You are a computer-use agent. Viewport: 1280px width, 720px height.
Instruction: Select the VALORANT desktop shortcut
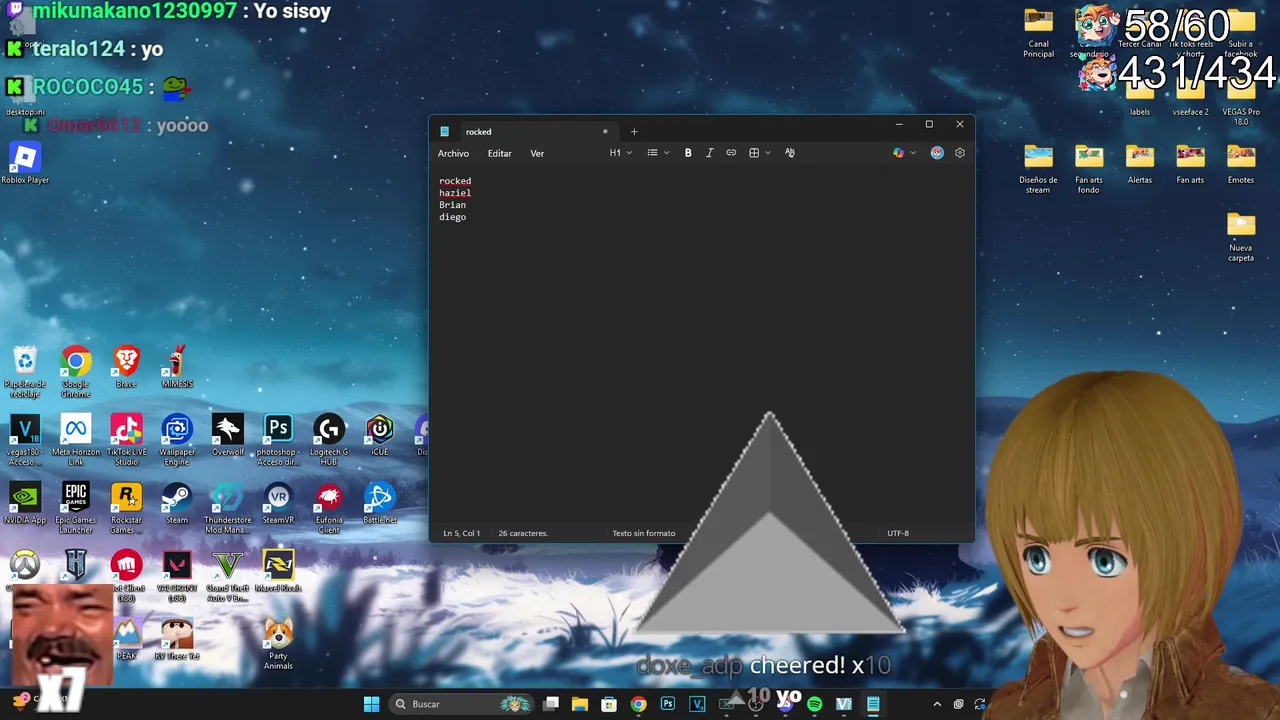click(x=177, y=576)
